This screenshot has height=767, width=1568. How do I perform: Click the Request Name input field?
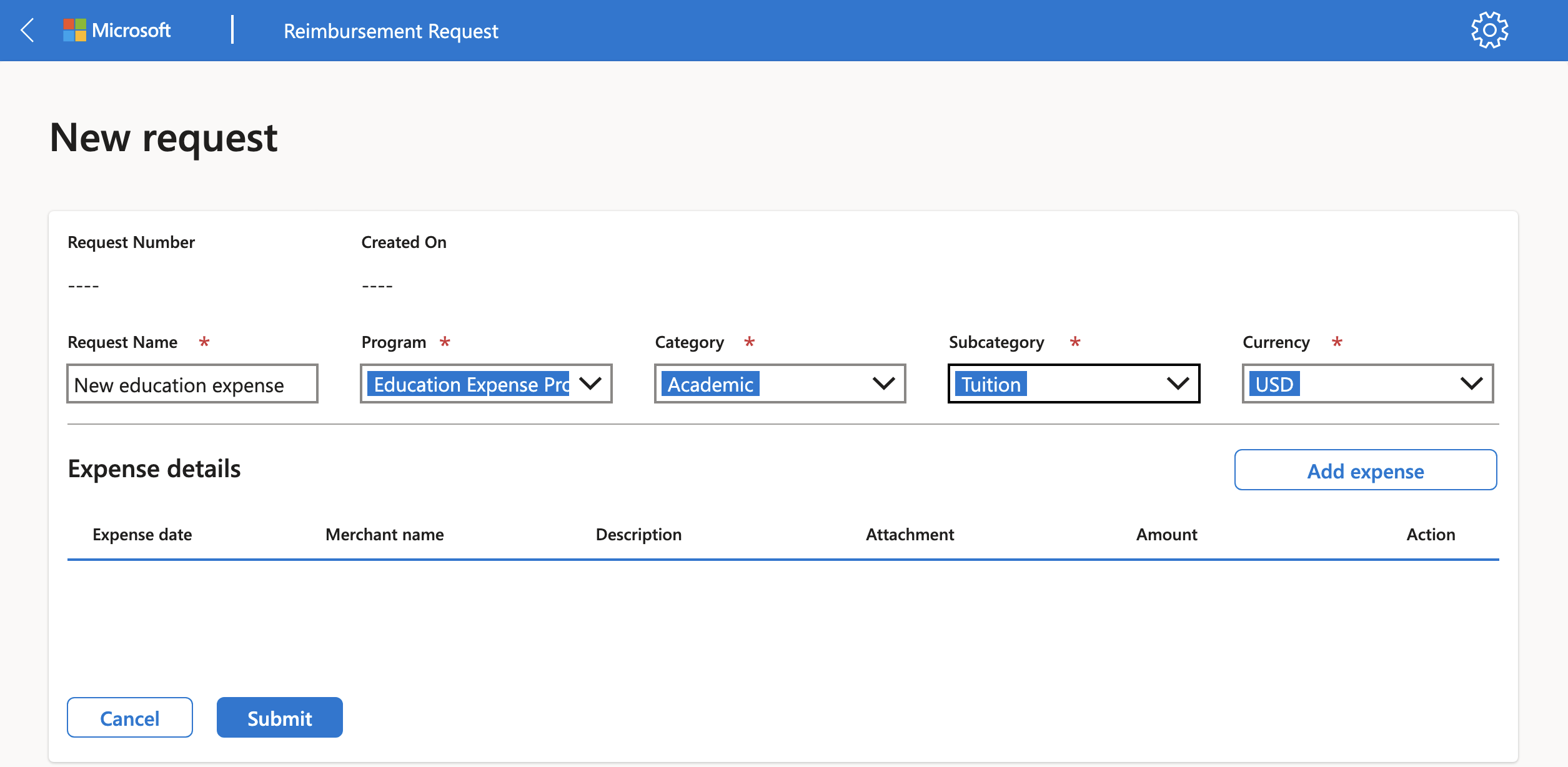point(192,383)
